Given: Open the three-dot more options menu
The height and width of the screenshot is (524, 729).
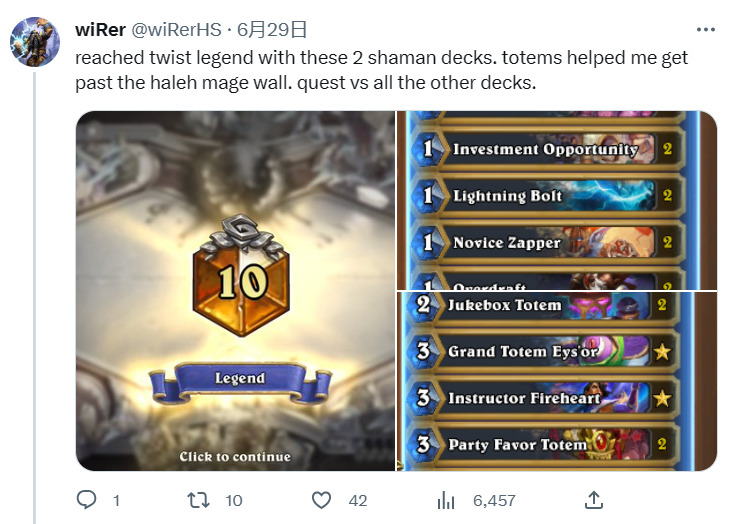Looking at the screenshot, I should coord(706,30).
